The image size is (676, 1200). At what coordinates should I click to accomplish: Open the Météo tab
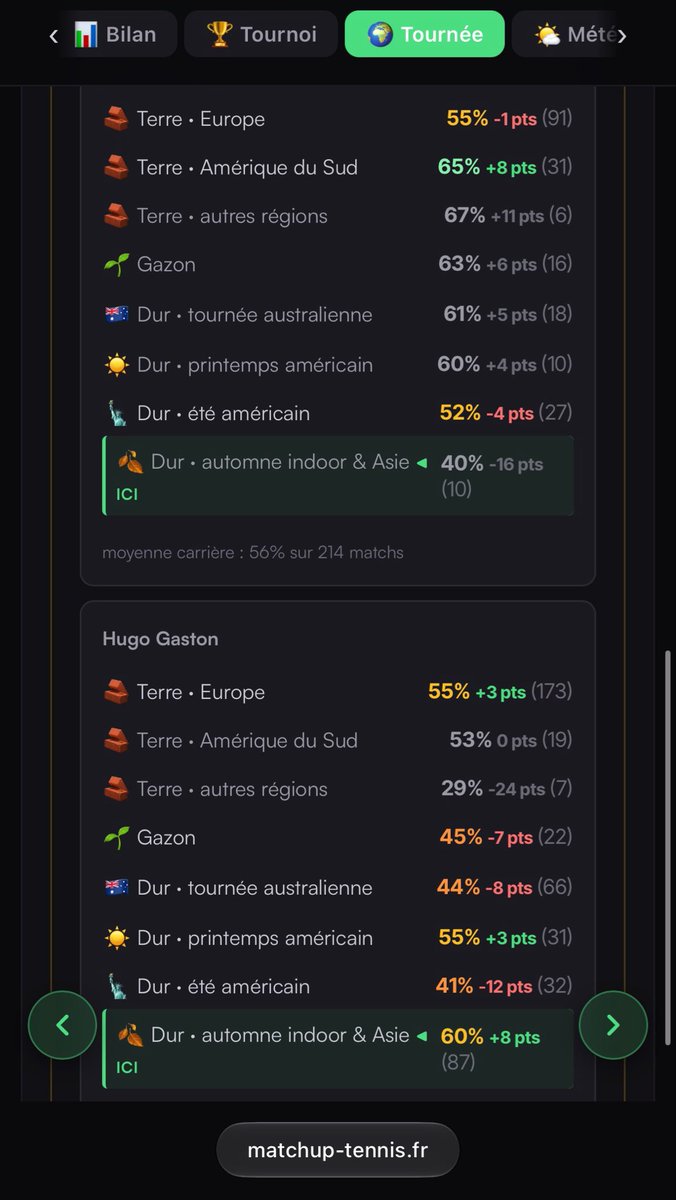point(565,34)
